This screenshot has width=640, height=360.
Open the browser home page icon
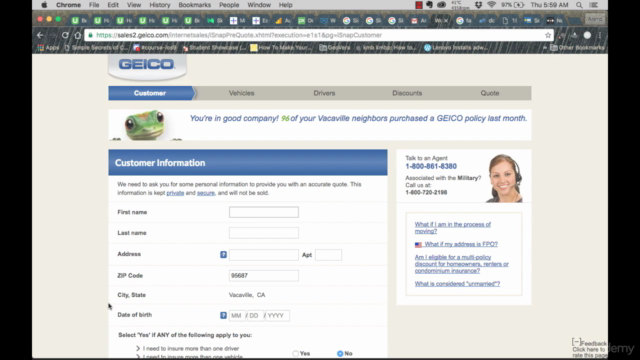pyautogui.click(x=78, y=35)
